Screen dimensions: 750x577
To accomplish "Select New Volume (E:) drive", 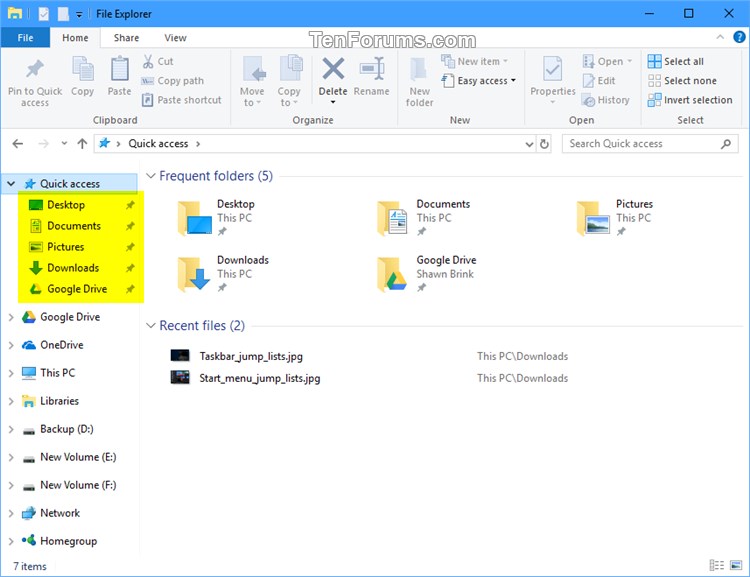I will point(78,457).
